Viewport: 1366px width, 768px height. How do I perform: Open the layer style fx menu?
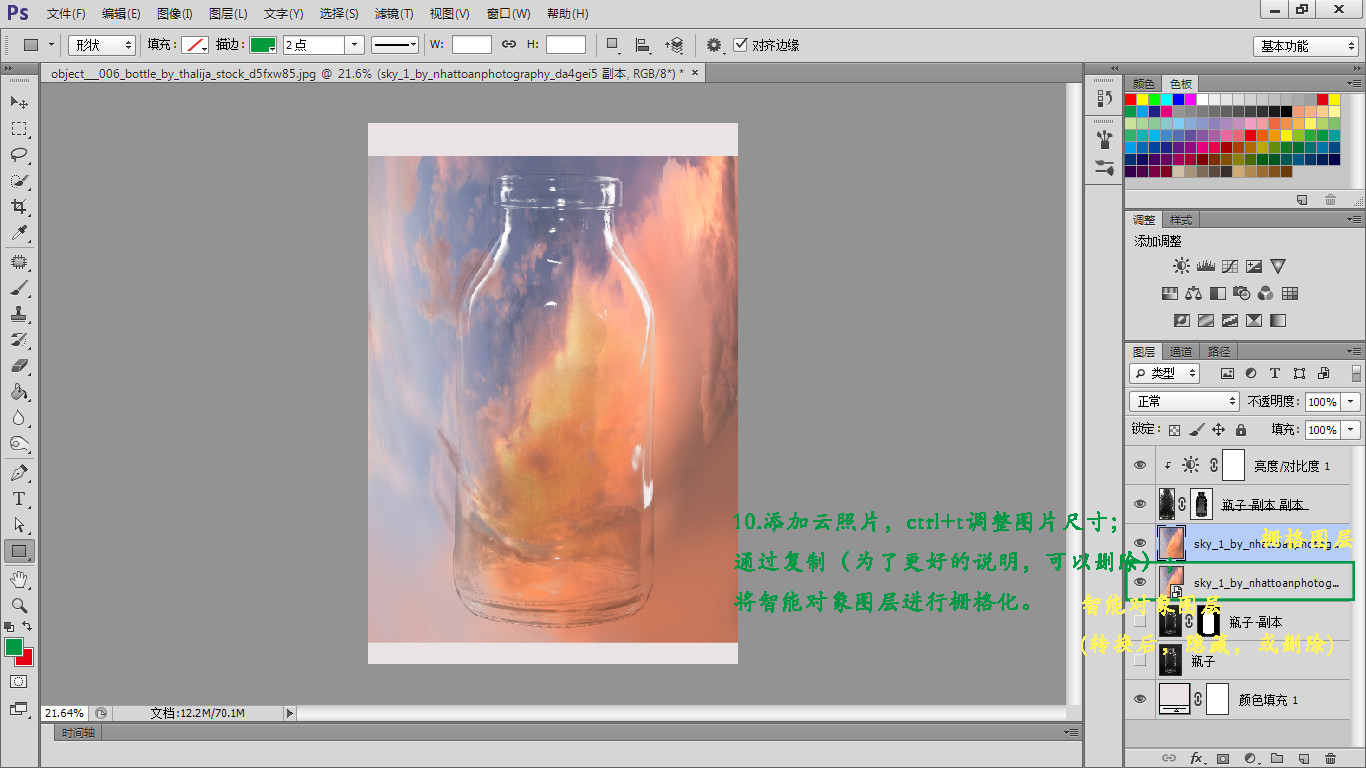1196,759
